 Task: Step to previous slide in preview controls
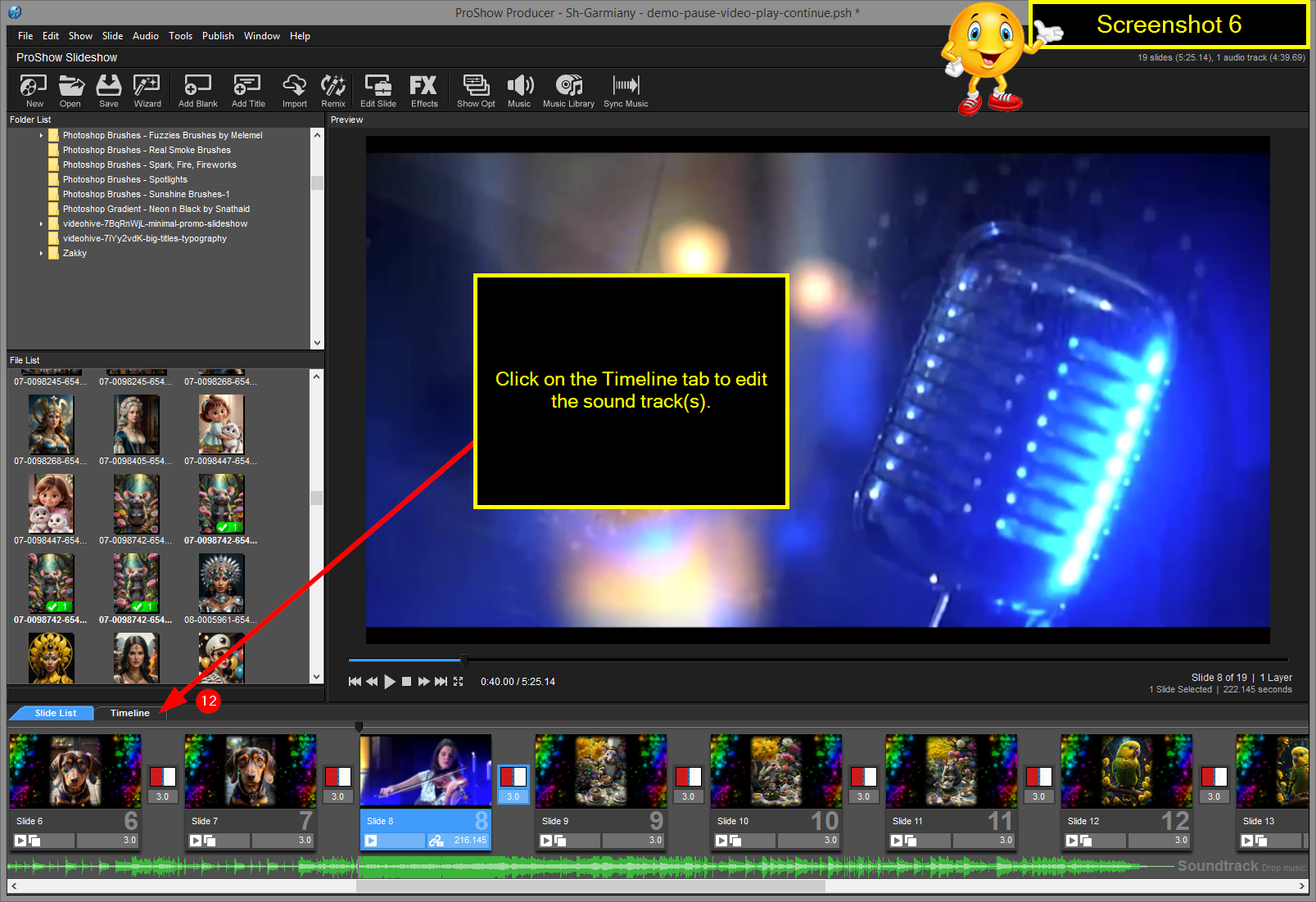(372, 682)
